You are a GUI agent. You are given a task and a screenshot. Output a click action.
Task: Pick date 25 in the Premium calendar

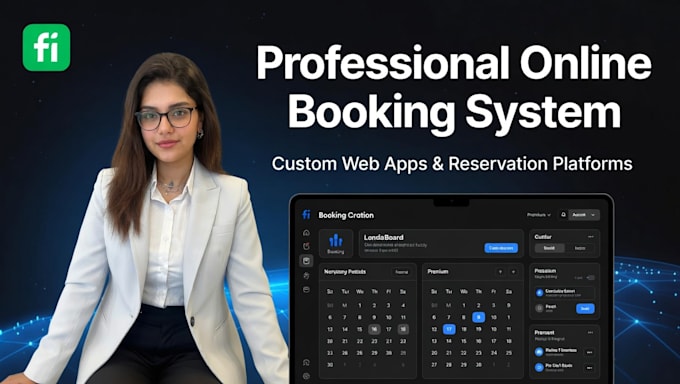click(x=509, y=353)
